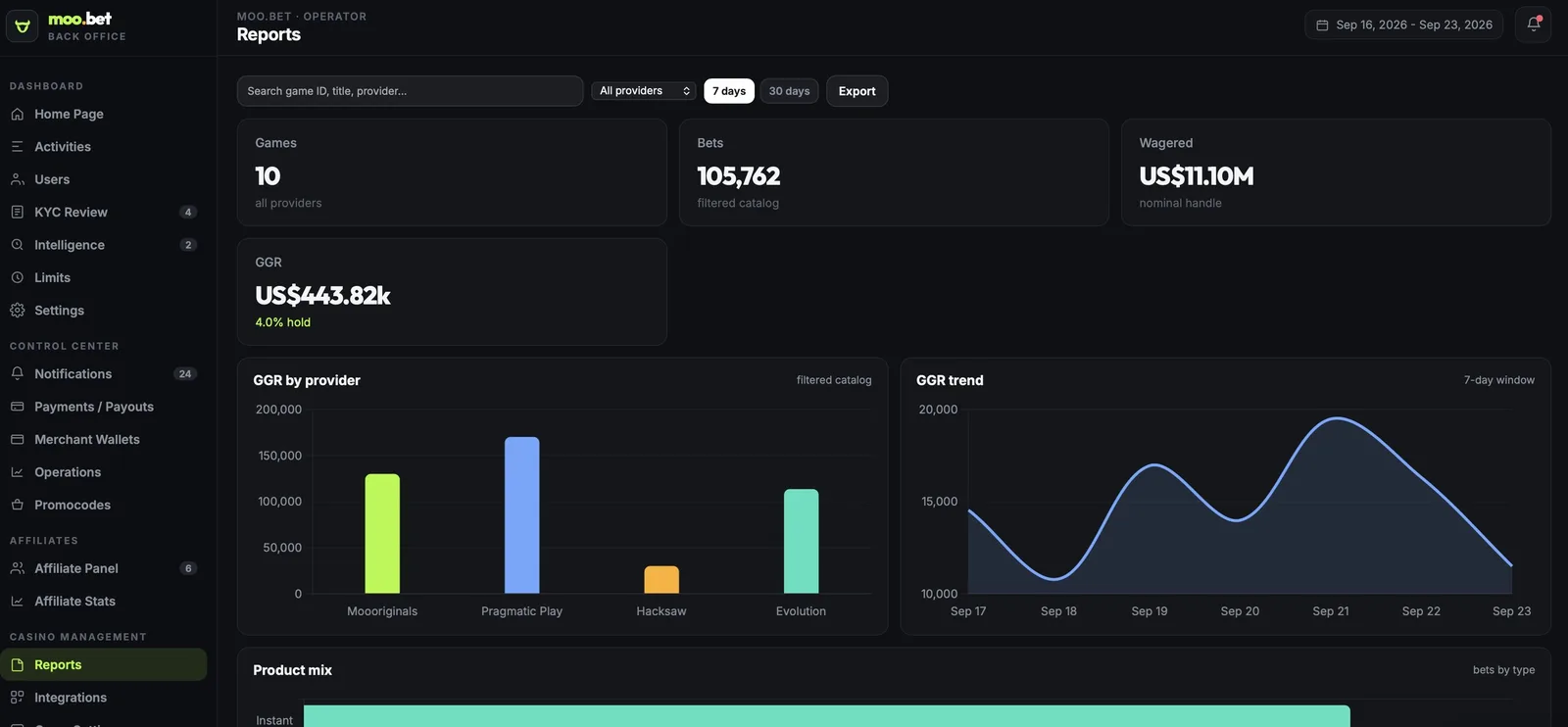The image size is (1568, 727).
Task: Click the Limits clock icon
Action: [x=17, y=277]
